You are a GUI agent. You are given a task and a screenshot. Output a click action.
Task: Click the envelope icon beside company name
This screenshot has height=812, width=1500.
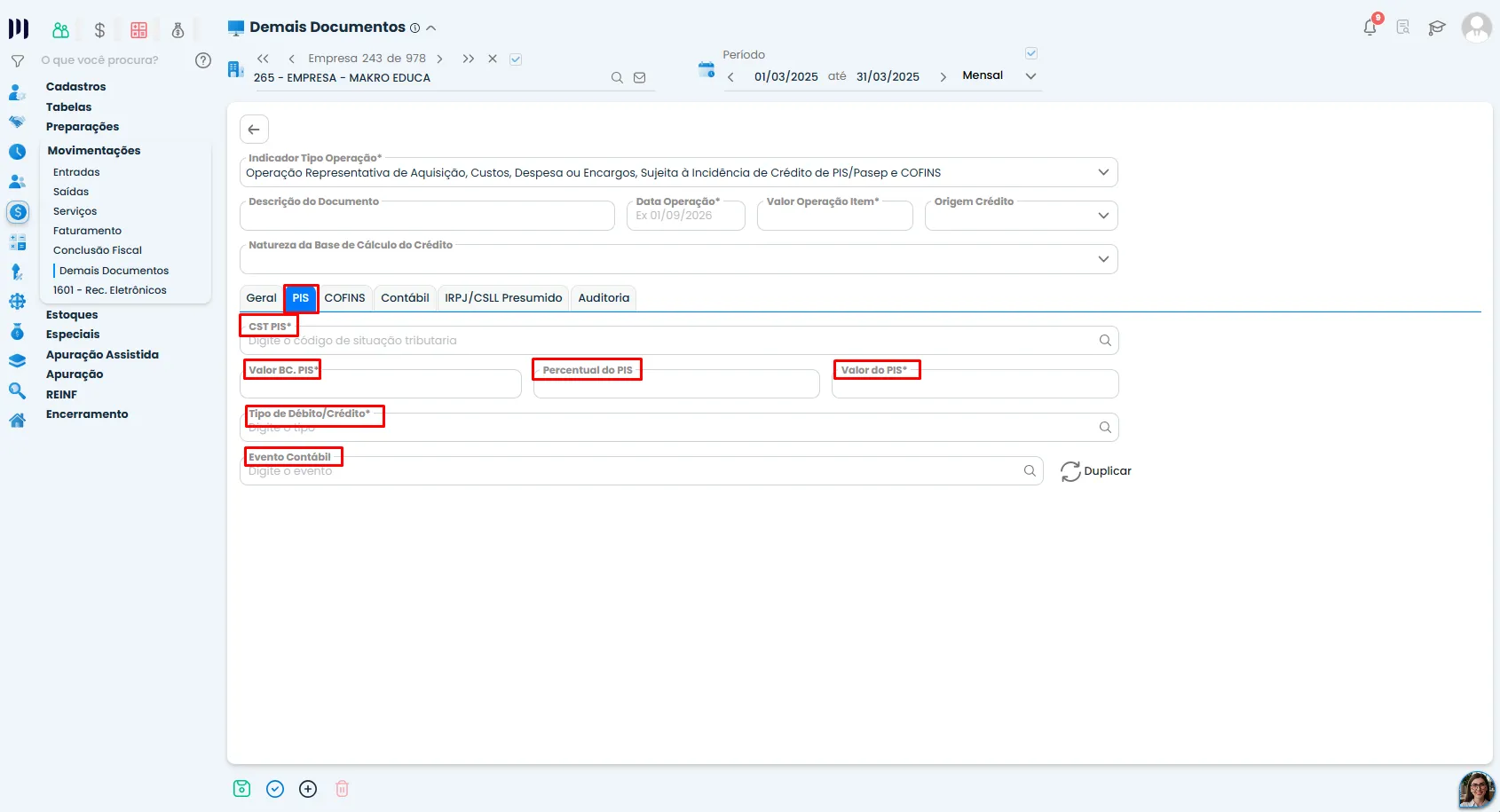tap(639, 78)
